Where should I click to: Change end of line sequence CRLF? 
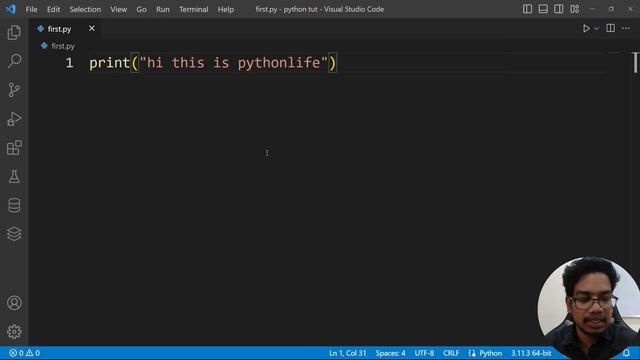(x=451, y=353)
